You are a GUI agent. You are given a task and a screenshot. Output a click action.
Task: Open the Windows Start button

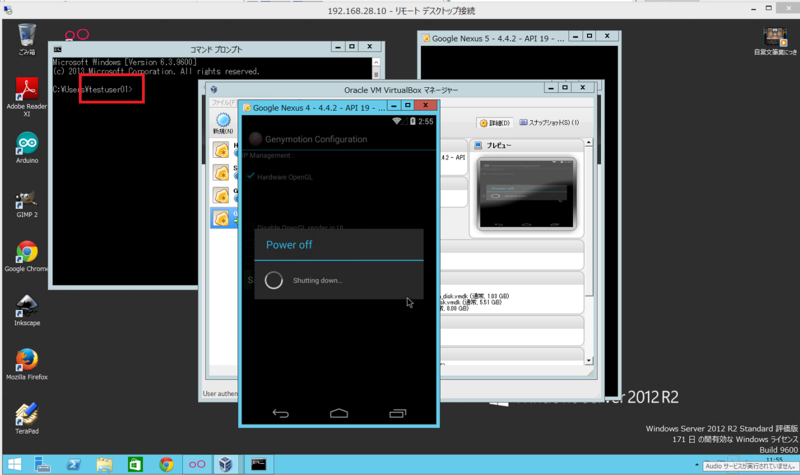coord(15,464)
